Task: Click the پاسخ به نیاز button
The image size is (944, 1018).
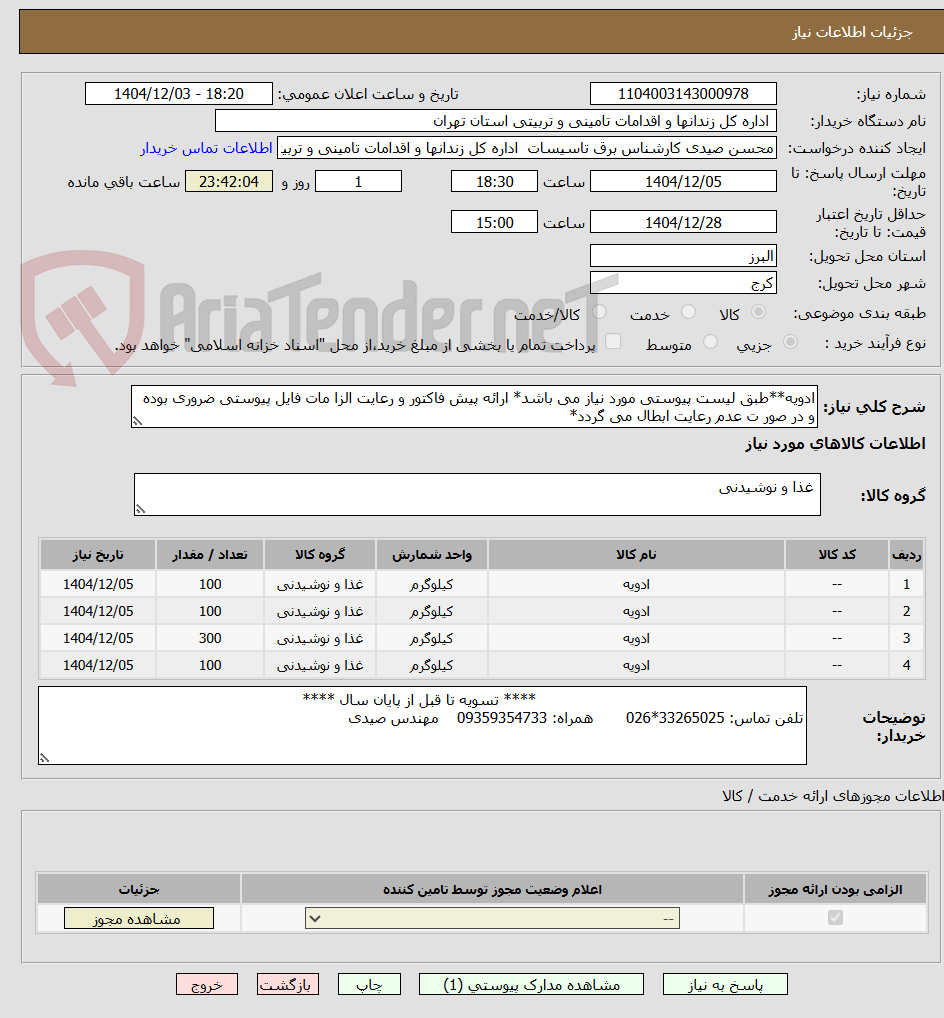Action: tap(725, 984)
